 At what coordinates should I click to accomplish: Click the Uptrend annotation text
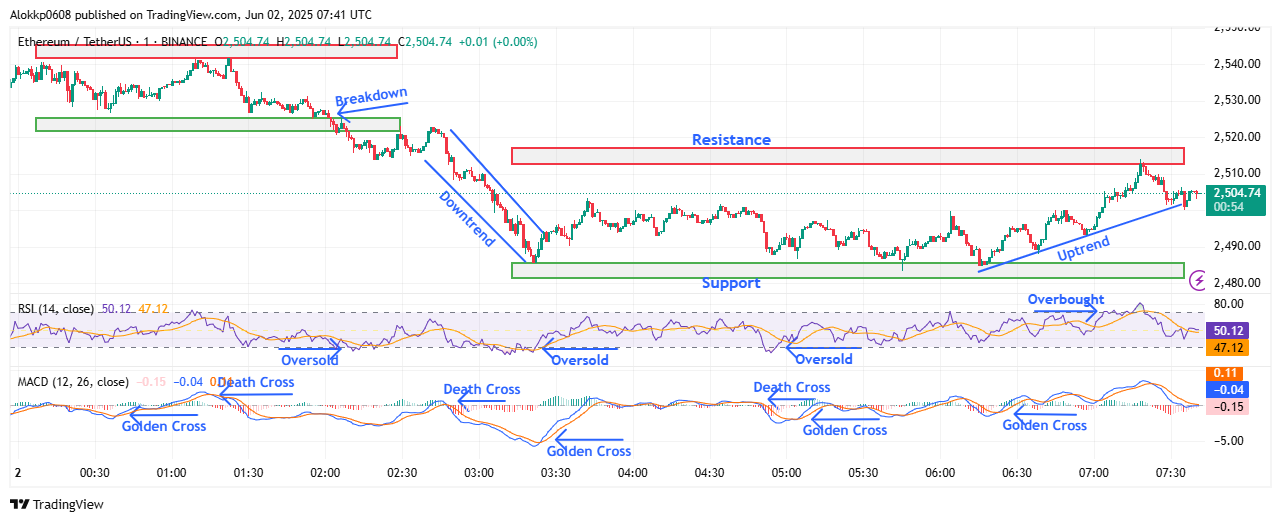[x=1084, y=248]
